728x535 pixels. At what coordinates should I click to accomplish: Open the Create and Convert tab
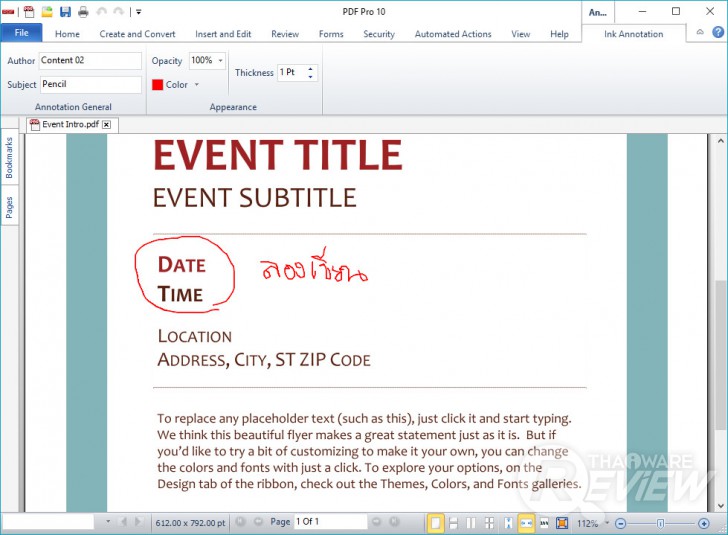point(137,34)
